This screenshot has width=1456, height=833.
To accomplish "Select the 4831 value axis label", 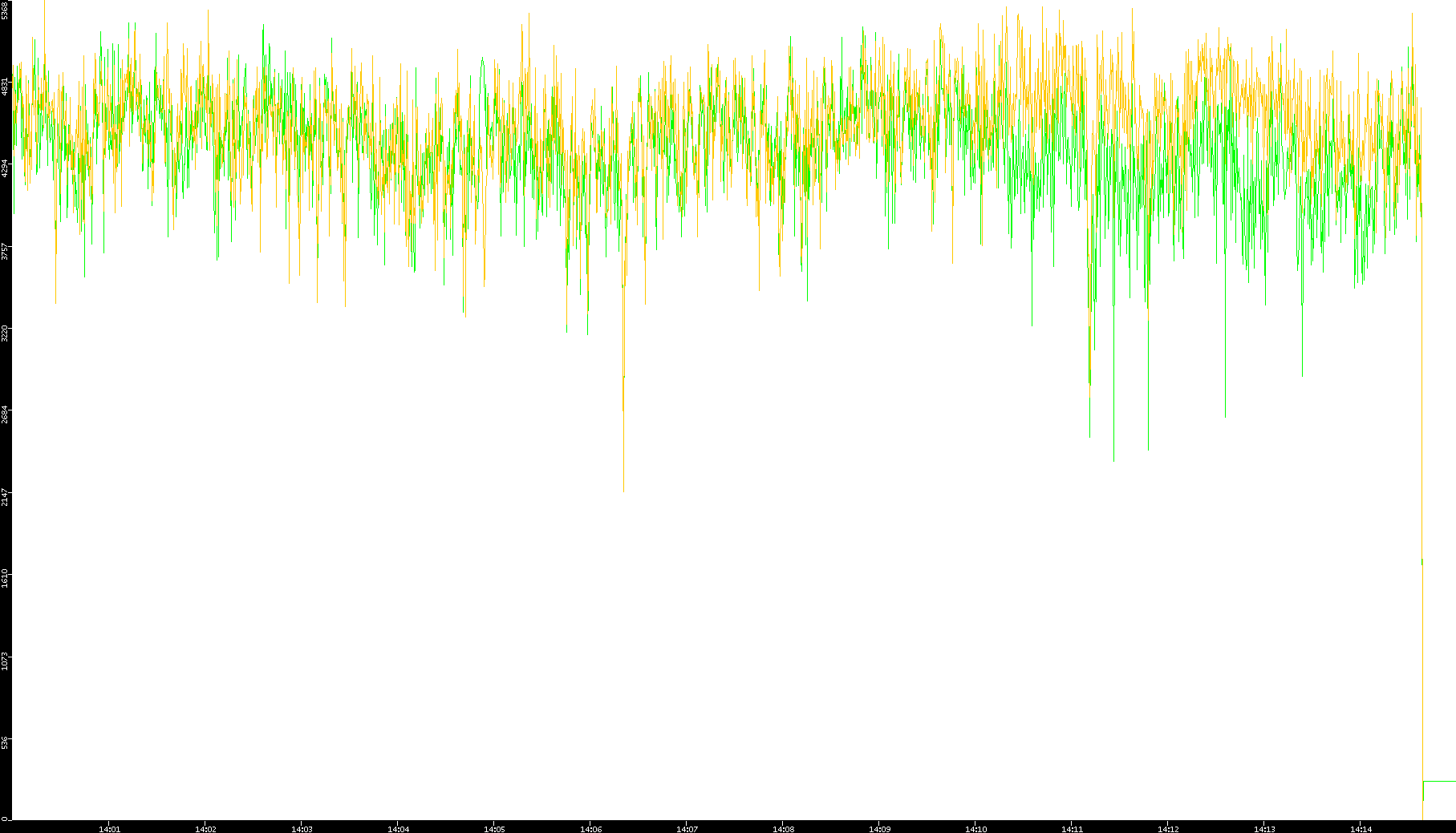I will (6, 87).
